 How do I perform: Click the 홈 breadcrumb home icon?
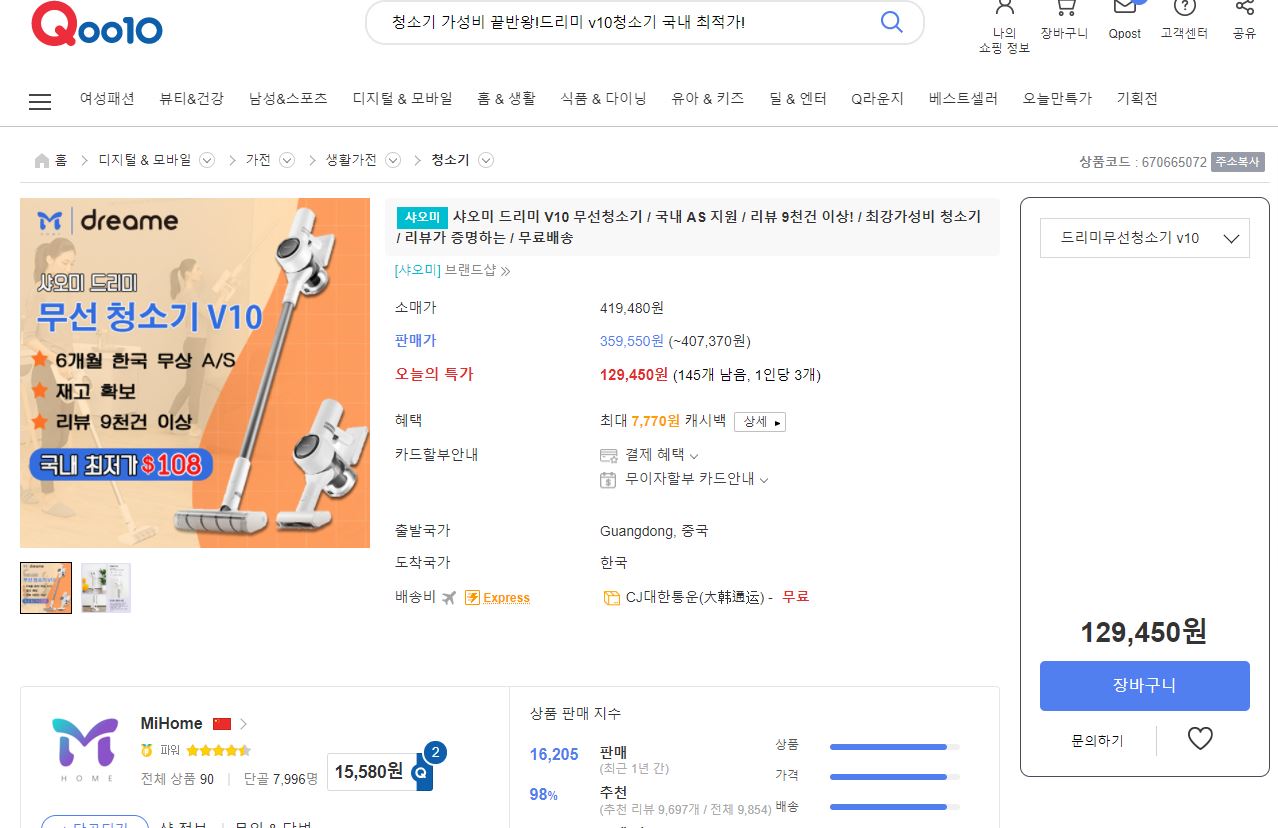click(42, 160)
